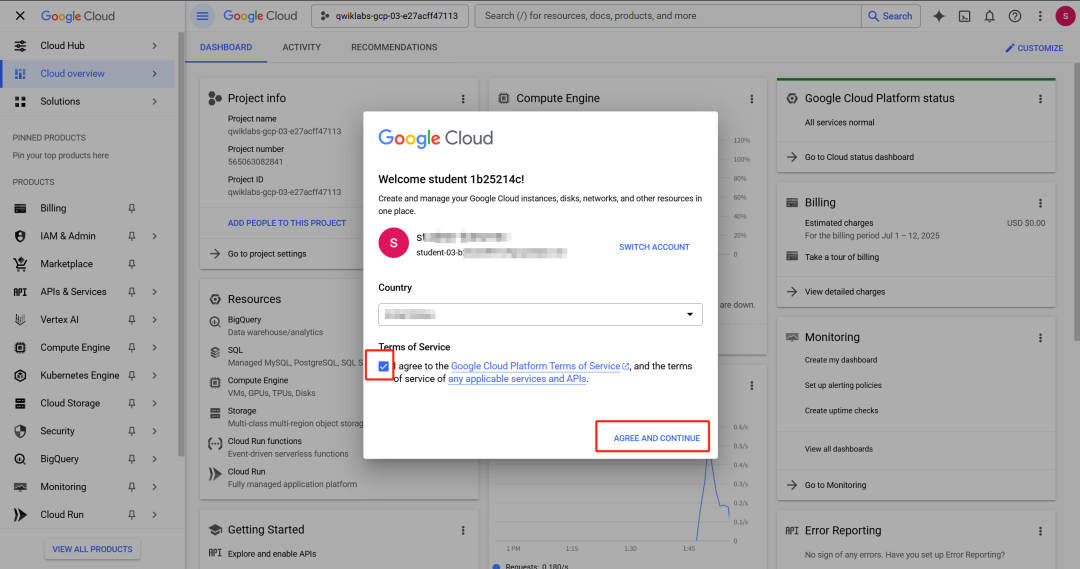Switch to the Dashboard tab
This screenshot has width=1080, height=569.
point(226,48)
